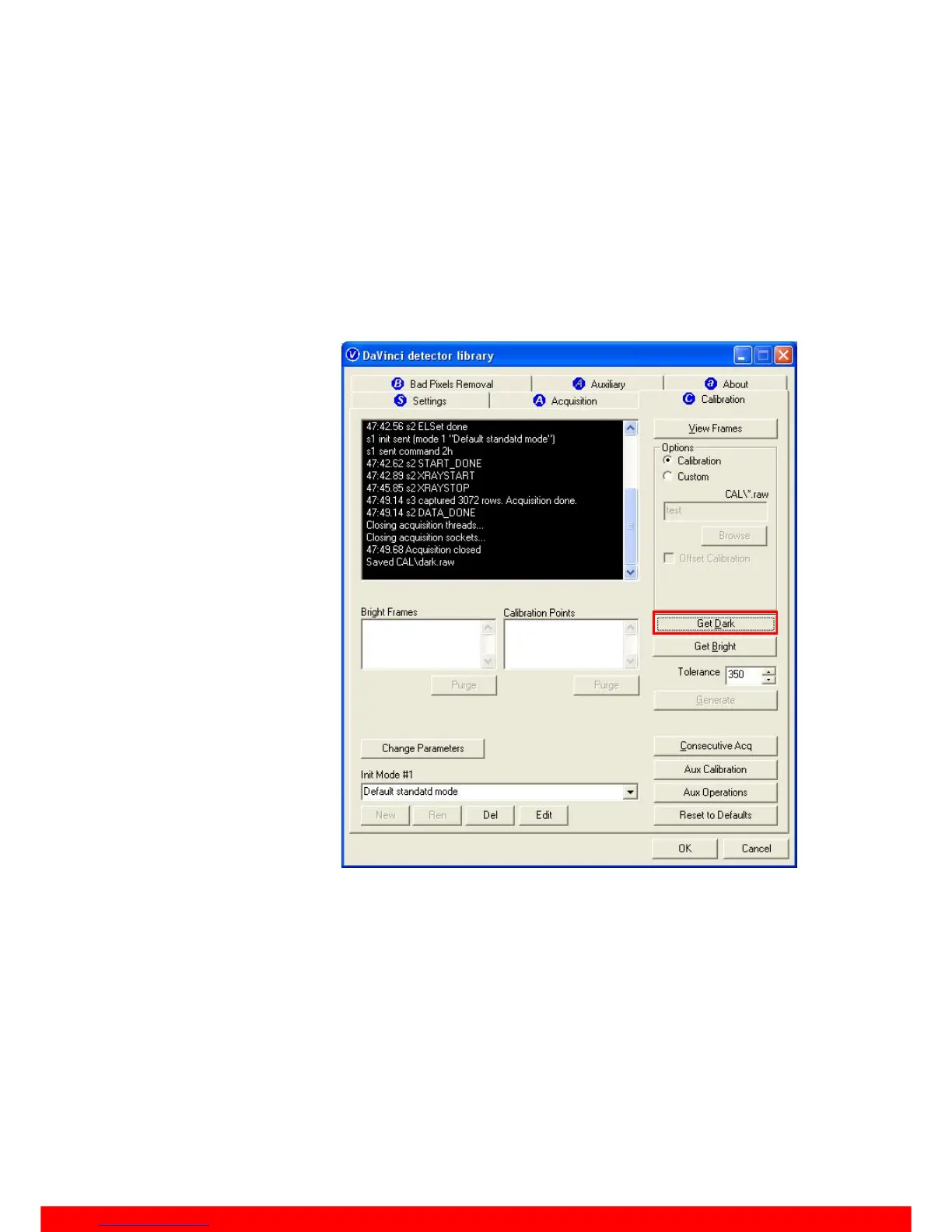Start Consecutive Acq
This screenshot has width=952, height=1232.
716,746
